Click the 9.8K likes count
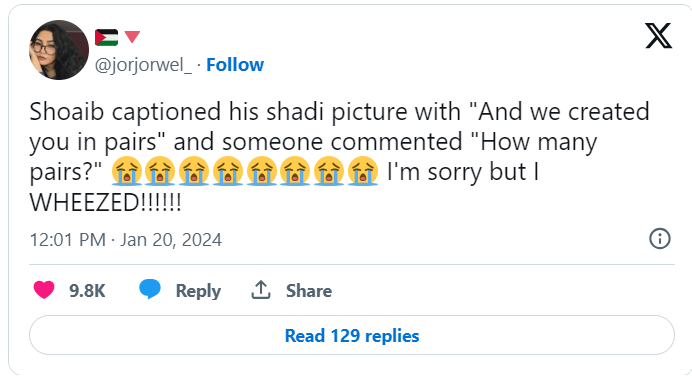The width and height of the screenshot is (692, 377). pyautogui.click(x=87, y=291)
